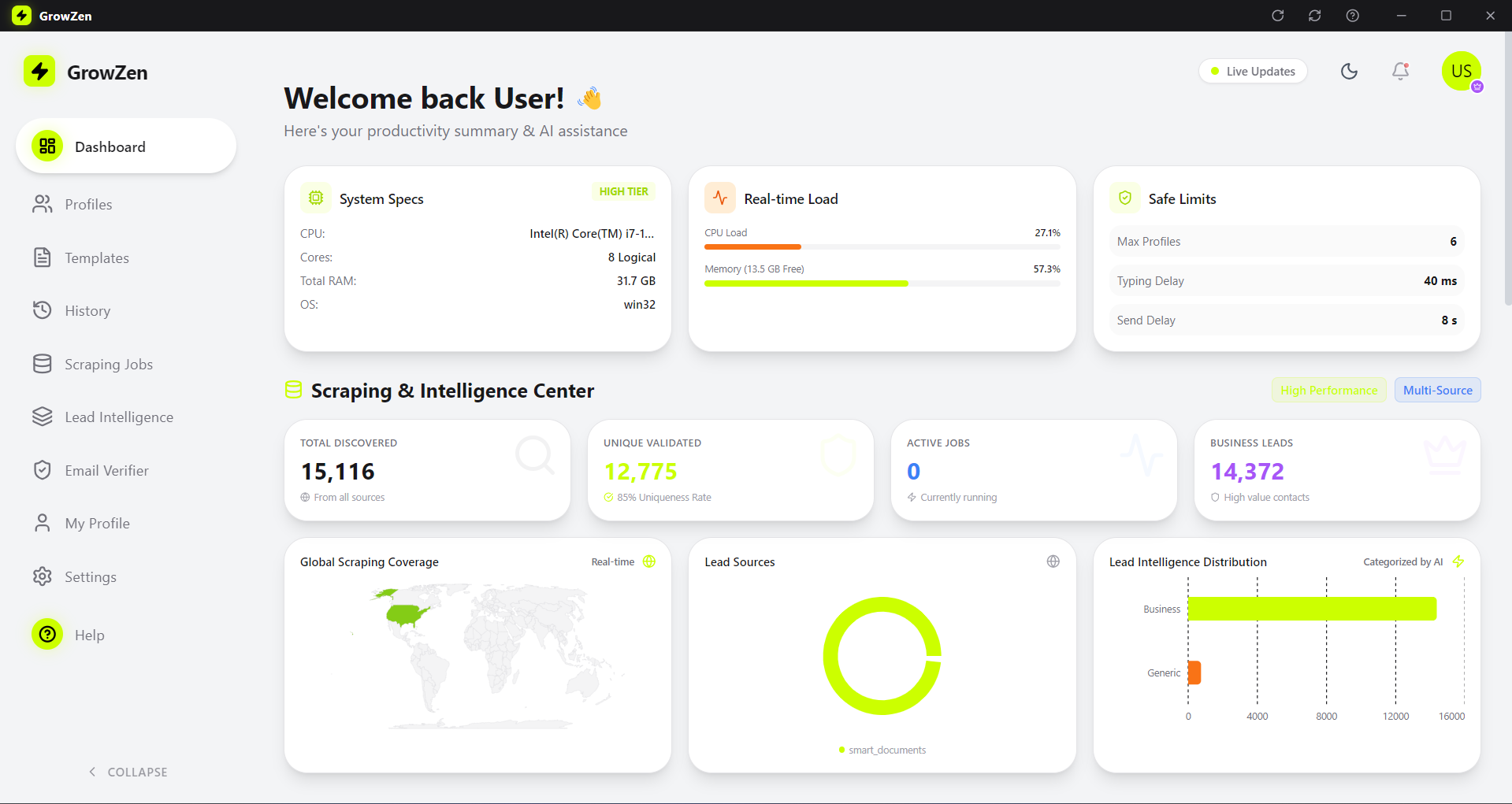Click the notification bell icon
1512x804 pixels.
click(1399, 71)
